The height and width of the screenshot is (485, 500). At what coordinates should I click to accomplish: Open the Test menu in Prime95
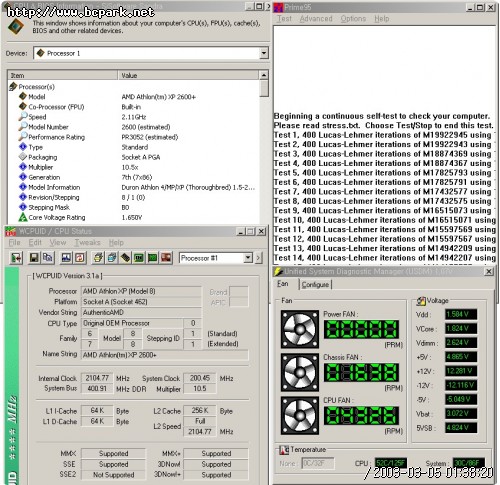point(284,19)
